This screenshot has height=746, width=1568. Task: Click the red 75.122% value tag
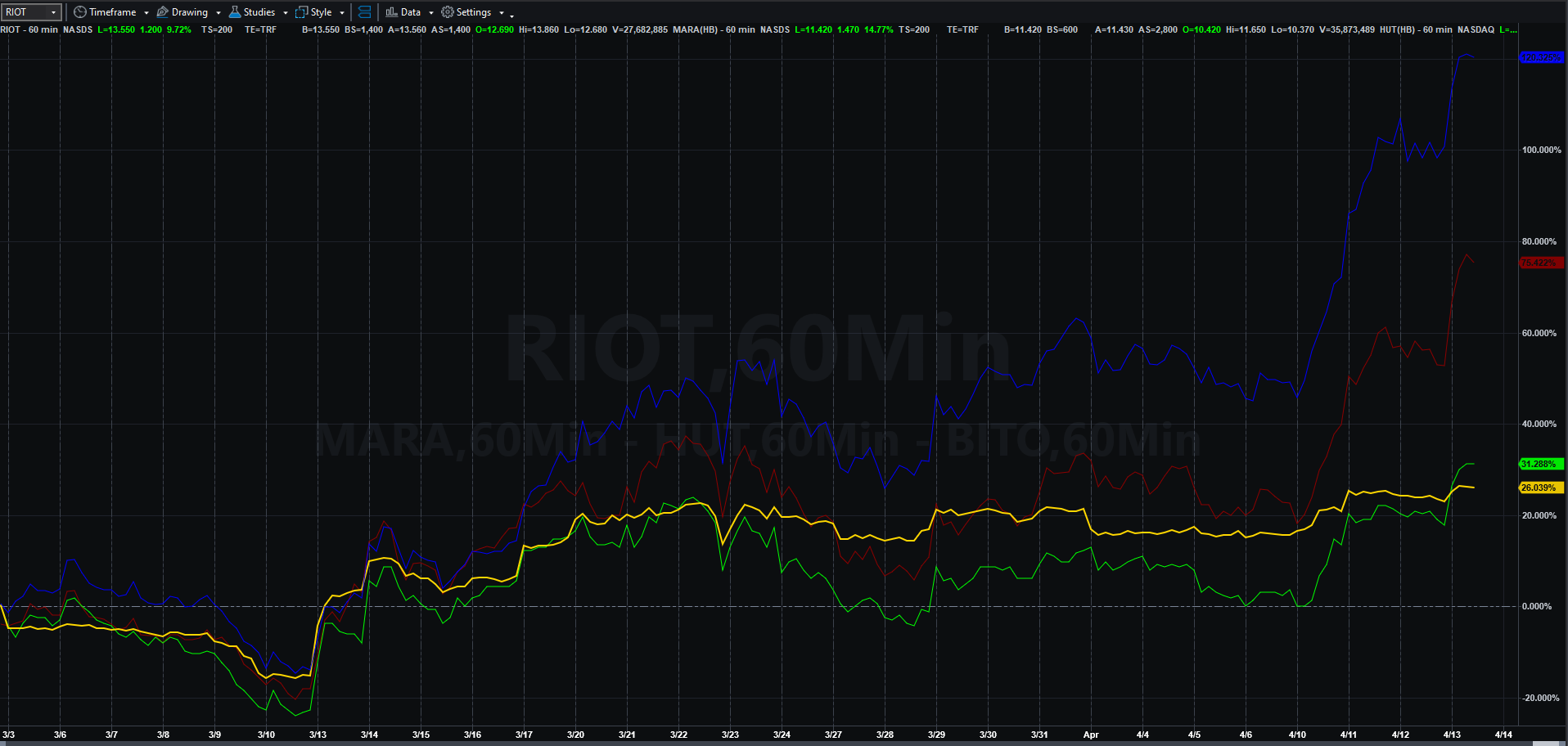point(1540,263)
